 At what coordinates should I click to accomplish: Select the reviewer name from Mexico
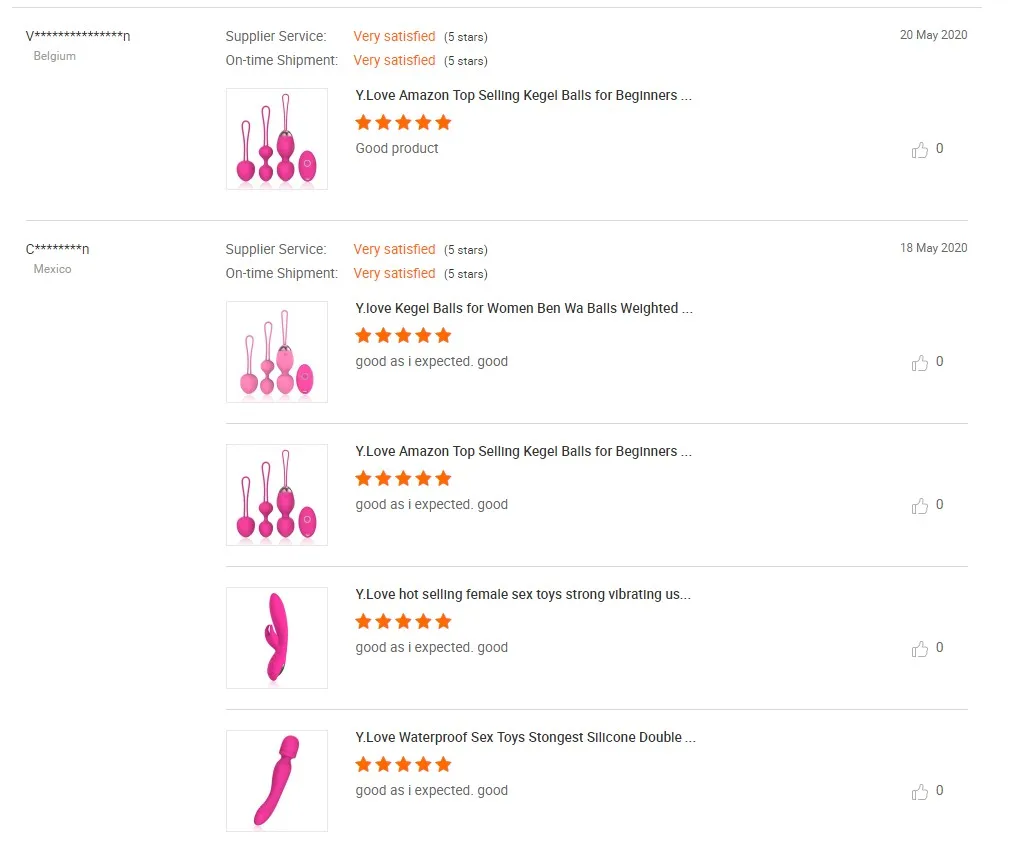(x=57, y=249)
